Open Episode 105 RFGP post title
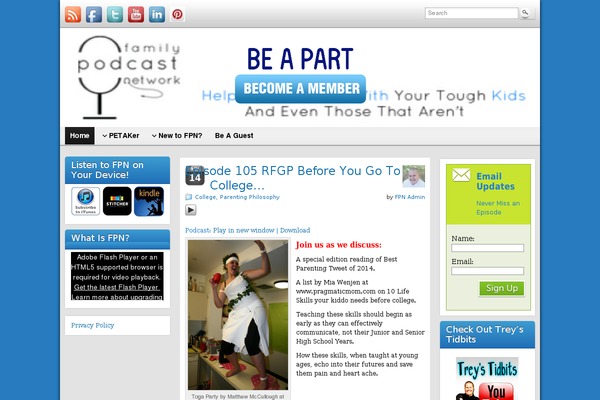The height and width of the screenshot is (400, 600). pyautogui.click(x=293, y=178)
